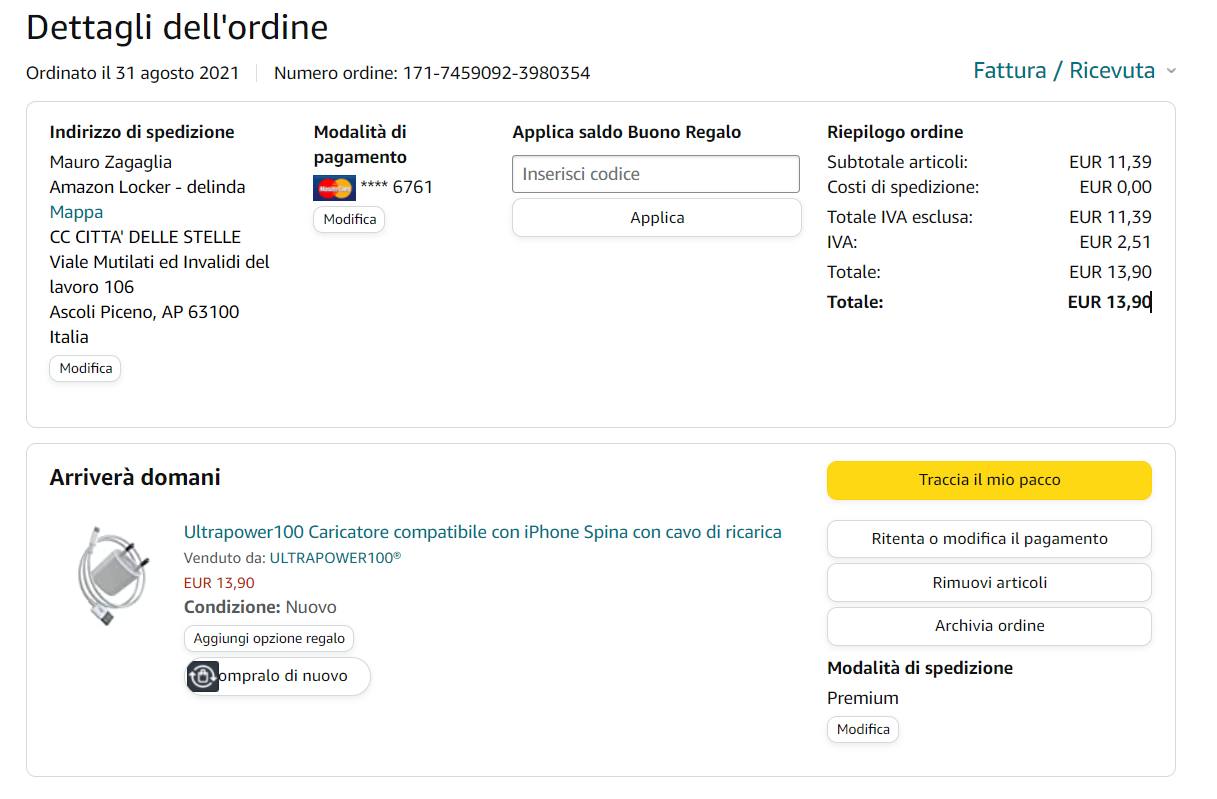
Task: Click Aggiungi opzione regalo
Action: click(x=269, y=638)
